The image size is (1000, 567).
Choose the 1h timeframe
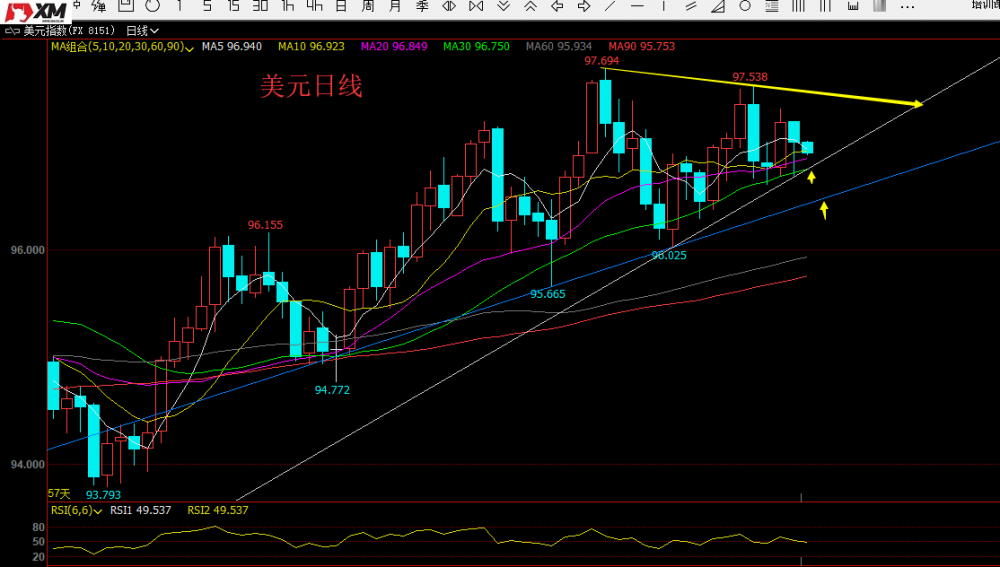(288, 6)
